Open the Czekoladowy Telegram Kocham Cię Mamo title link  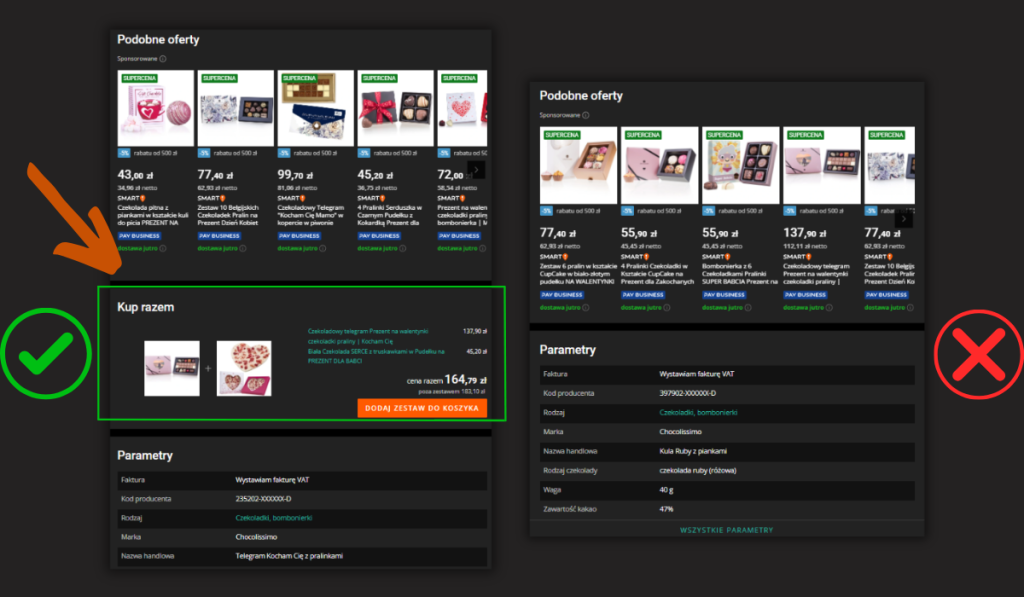click(x=311, y=215)
